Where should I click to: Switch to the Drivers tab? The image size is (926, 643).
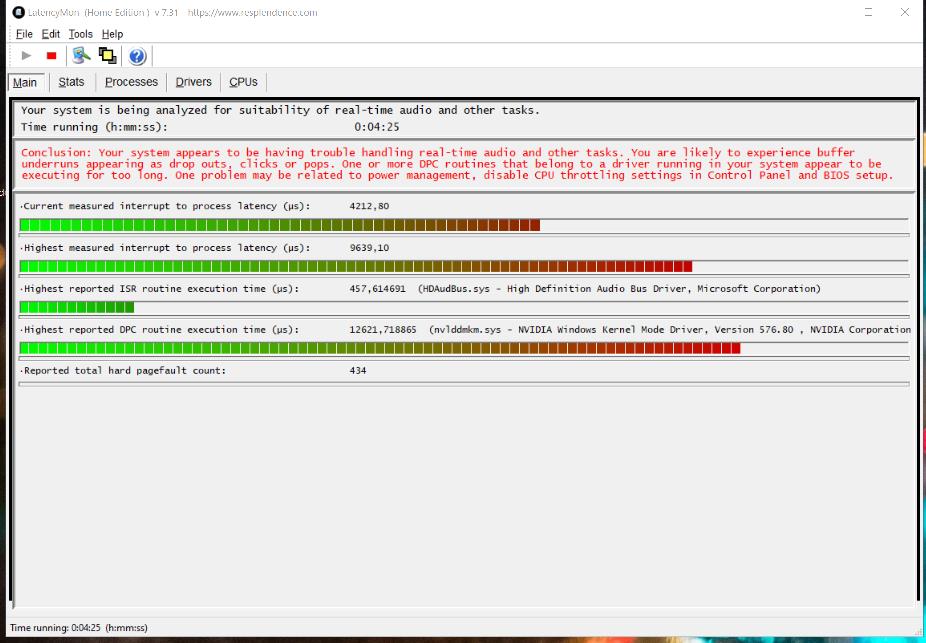tap(193, 82)
